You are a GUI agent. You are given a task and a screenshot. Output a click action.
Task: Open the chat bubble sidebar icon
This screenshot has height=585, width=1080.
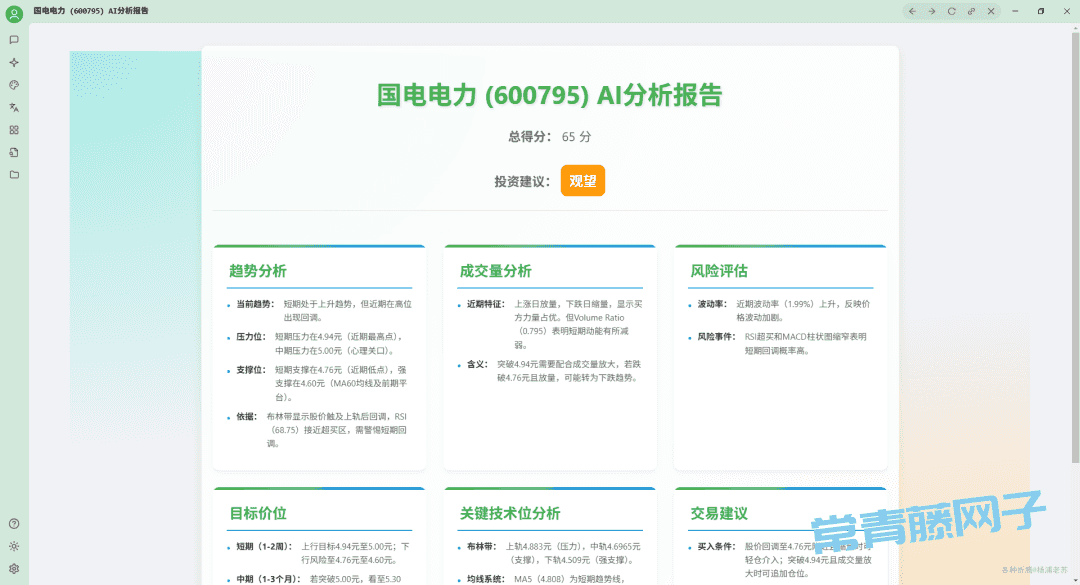click(x=14, y=40)
